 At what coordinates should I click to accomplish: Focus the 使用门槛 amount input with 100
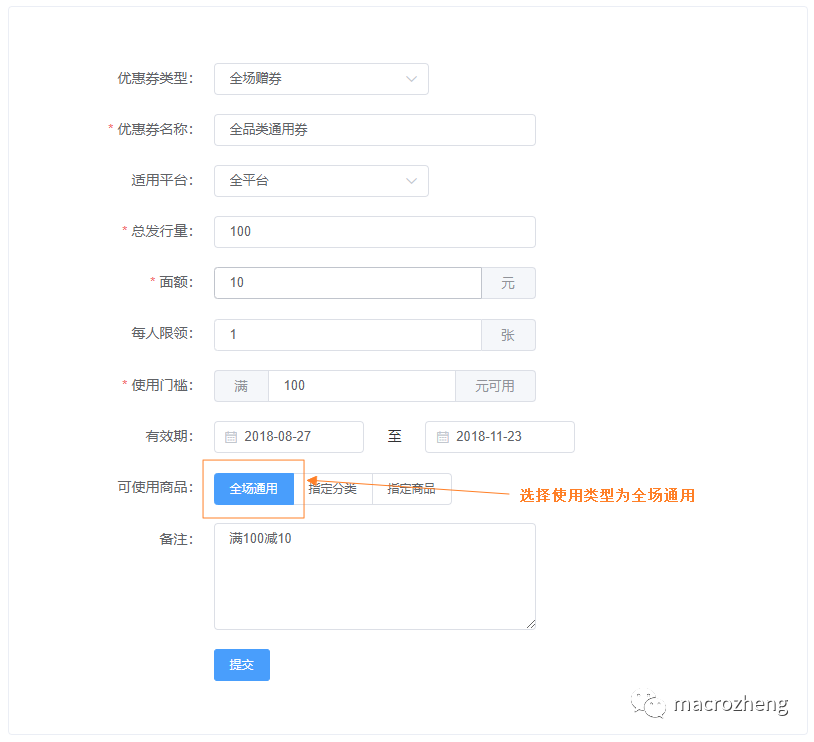click(x=362, y=386)
